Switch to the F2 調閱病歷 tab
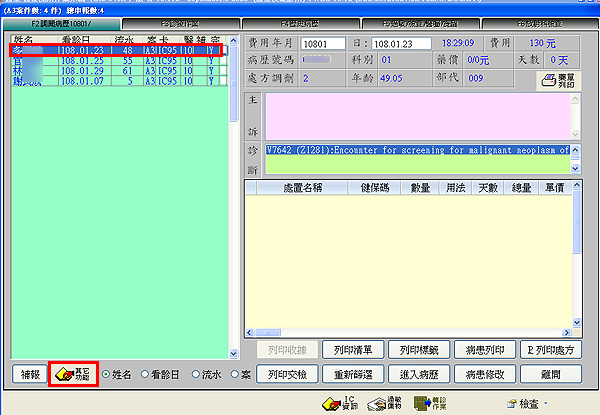Screen dimensions: 600x415 tap(60, 21)
